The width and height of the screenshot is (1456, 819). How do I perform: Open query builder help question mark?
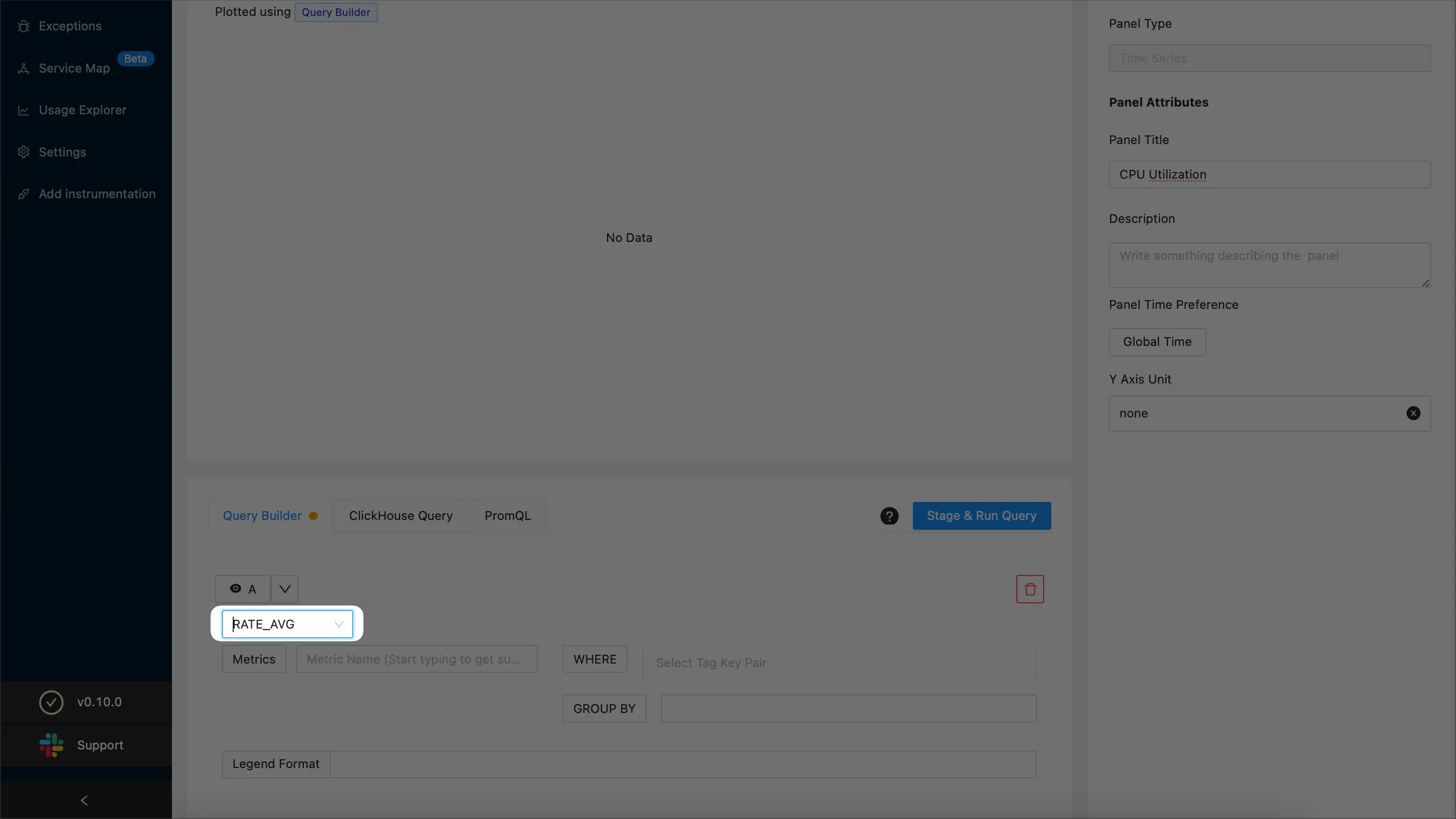pos(889,516)
